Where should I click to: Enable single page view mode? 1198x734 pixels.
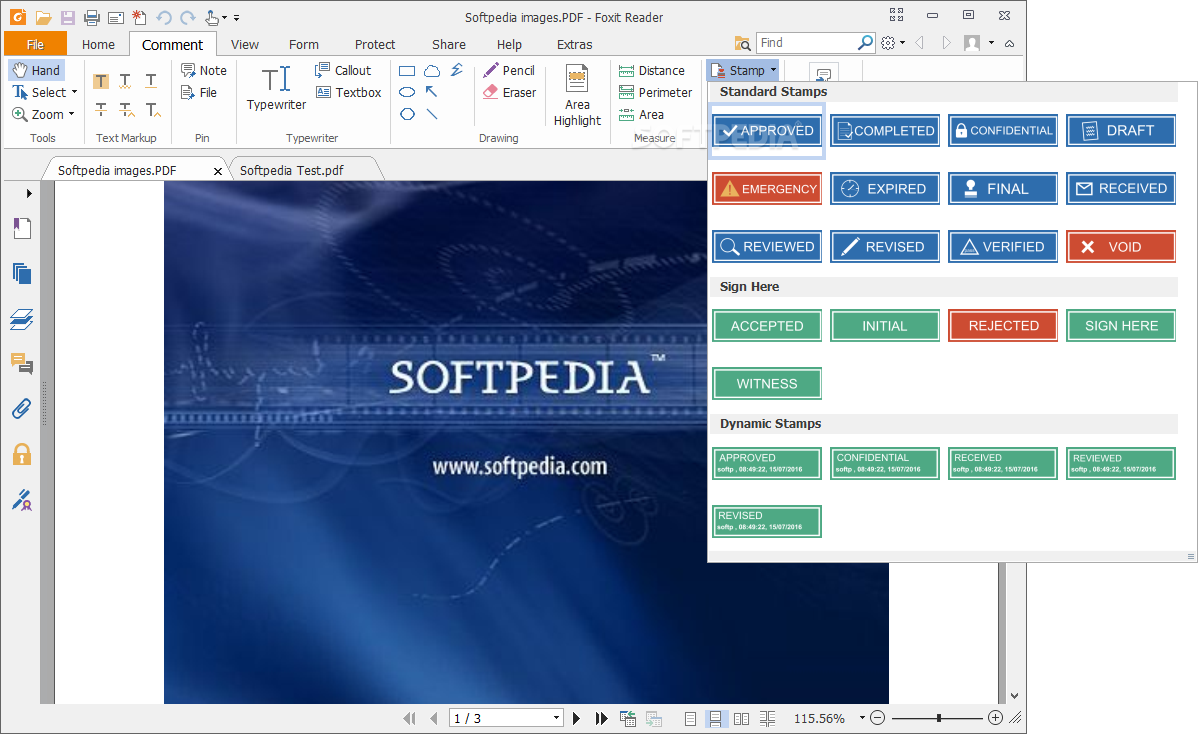pyautogui.click(x=690, y=718)
